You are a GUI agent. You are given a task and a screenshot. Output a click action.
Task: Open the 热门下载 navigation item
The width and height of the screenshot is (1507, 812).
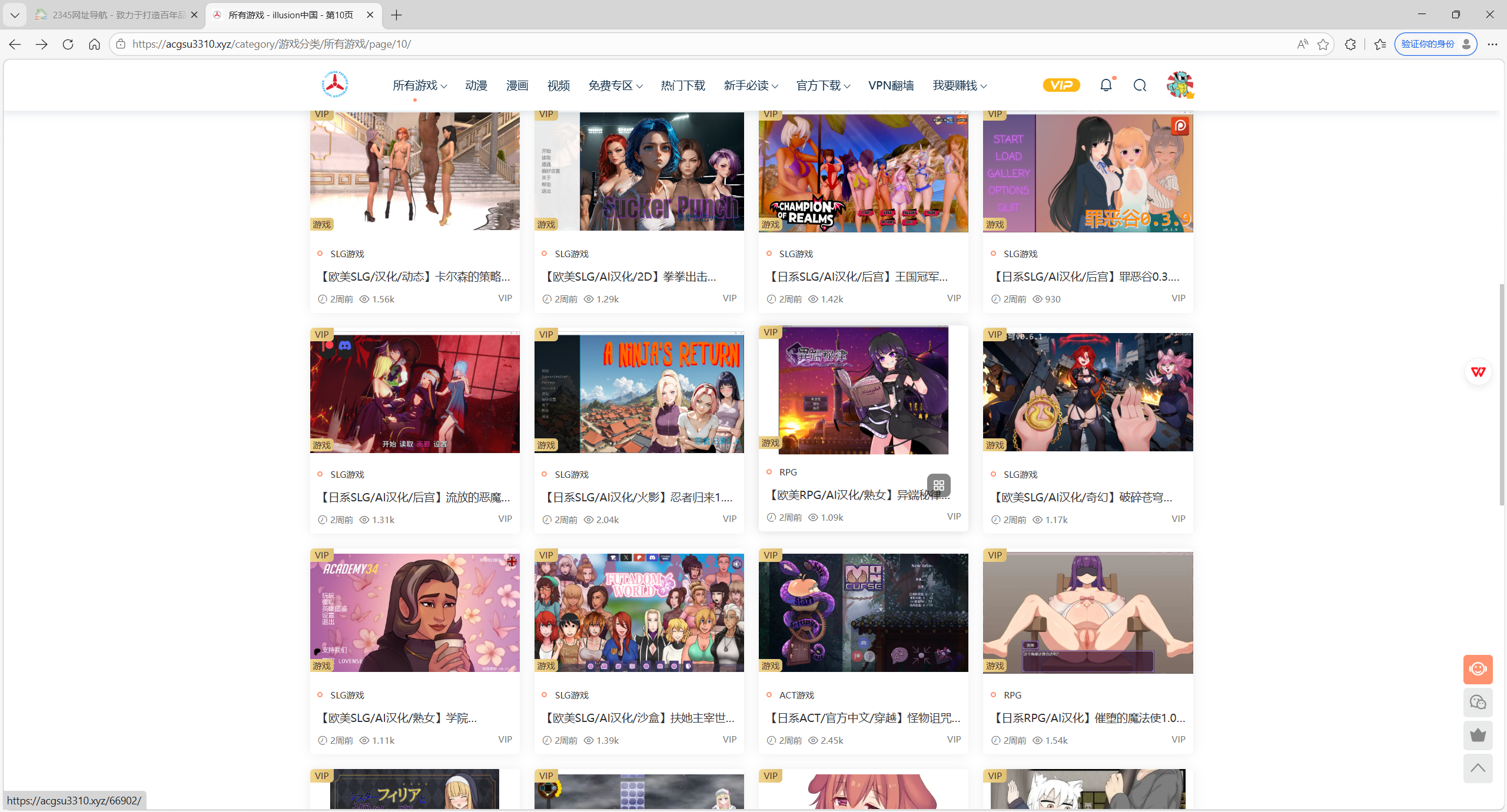683,85
